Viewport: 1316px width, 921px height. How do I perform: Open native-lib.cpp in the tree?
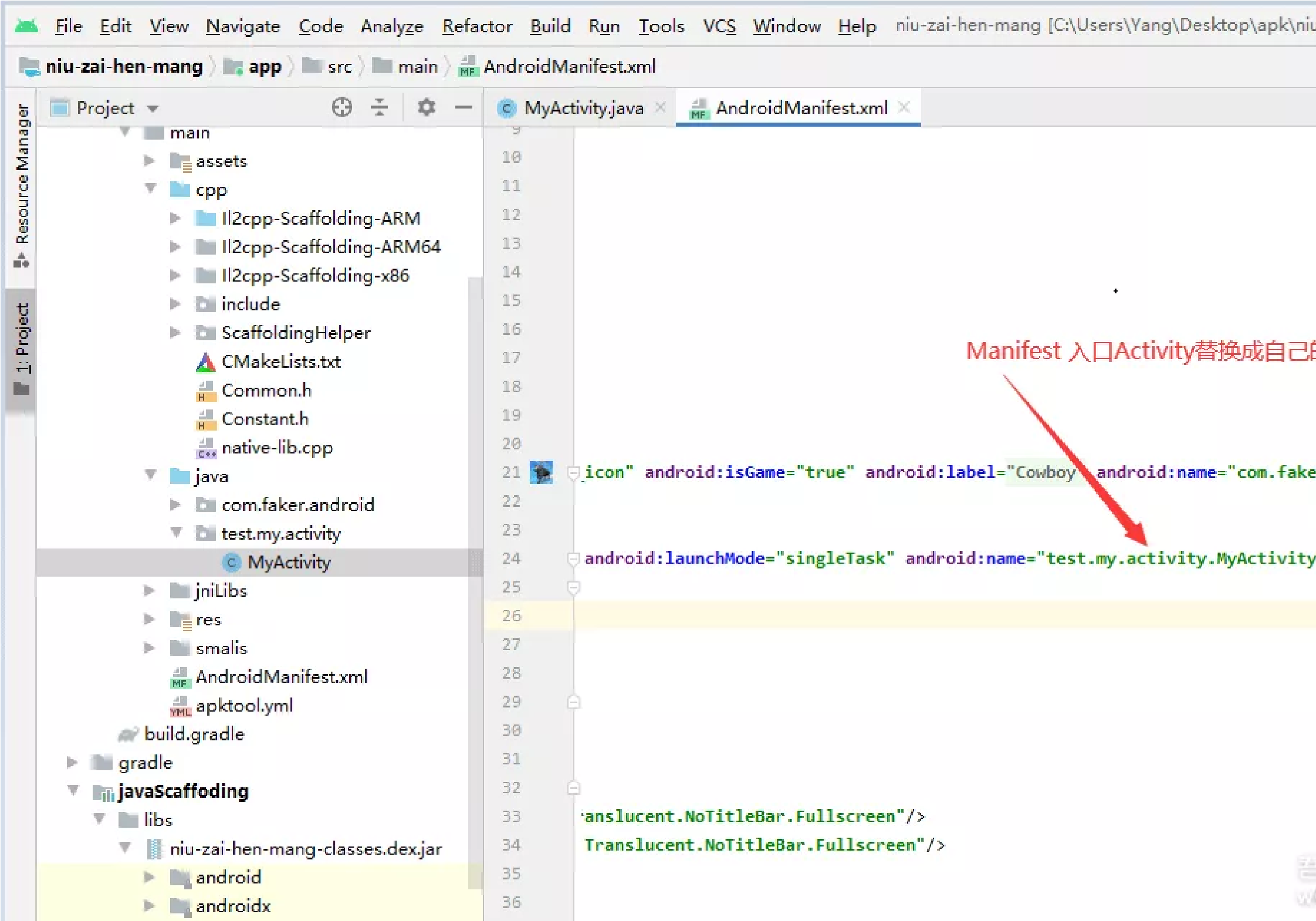coord(277,448)
